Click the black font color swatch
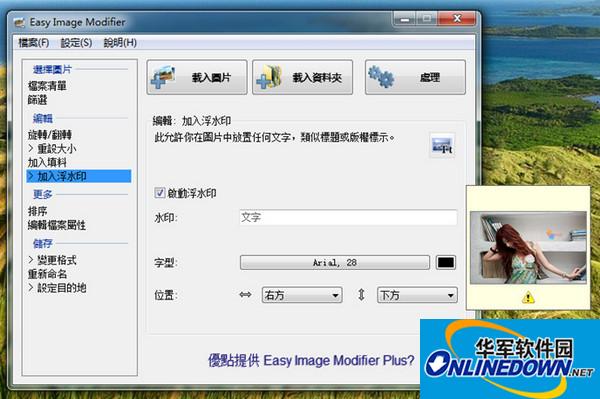The height and width of the screenshot is (399, 600). point(446,263)
